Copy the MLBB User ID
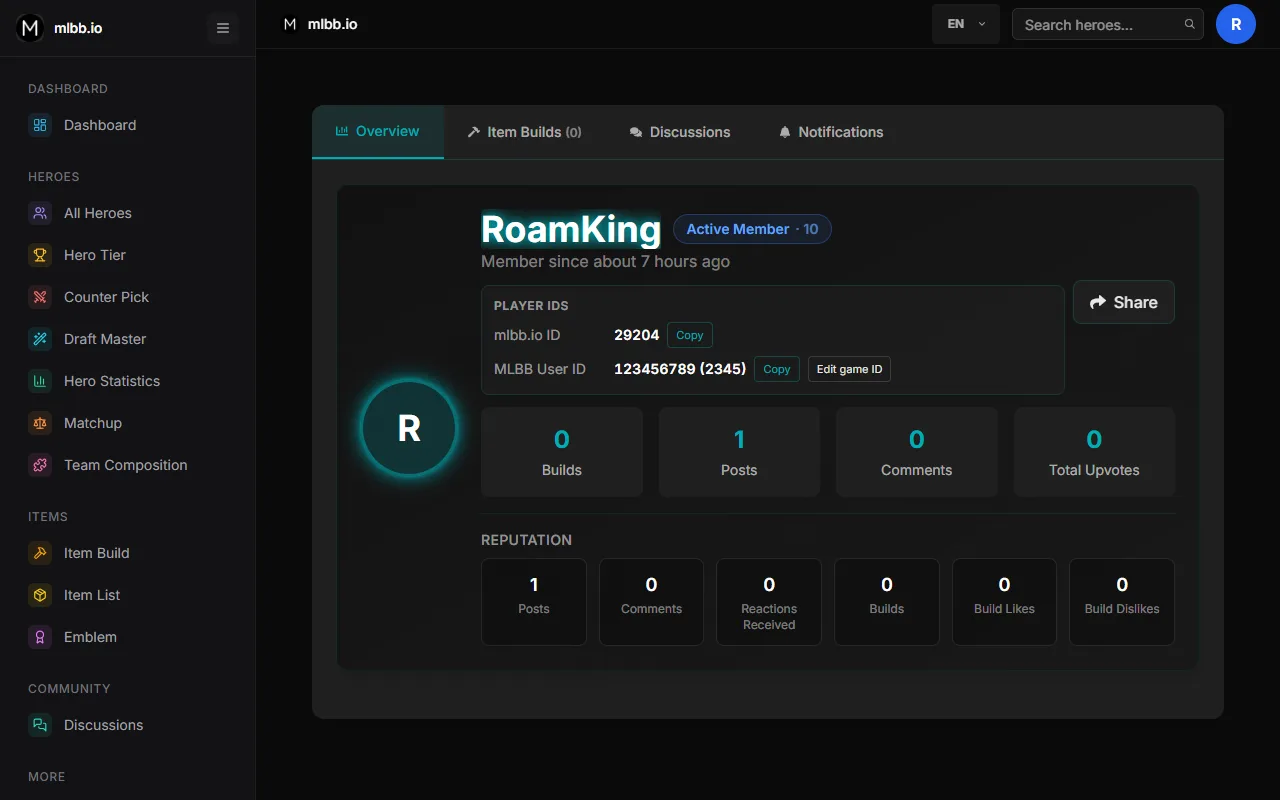 pyautogui.click(x=777, y=369)
